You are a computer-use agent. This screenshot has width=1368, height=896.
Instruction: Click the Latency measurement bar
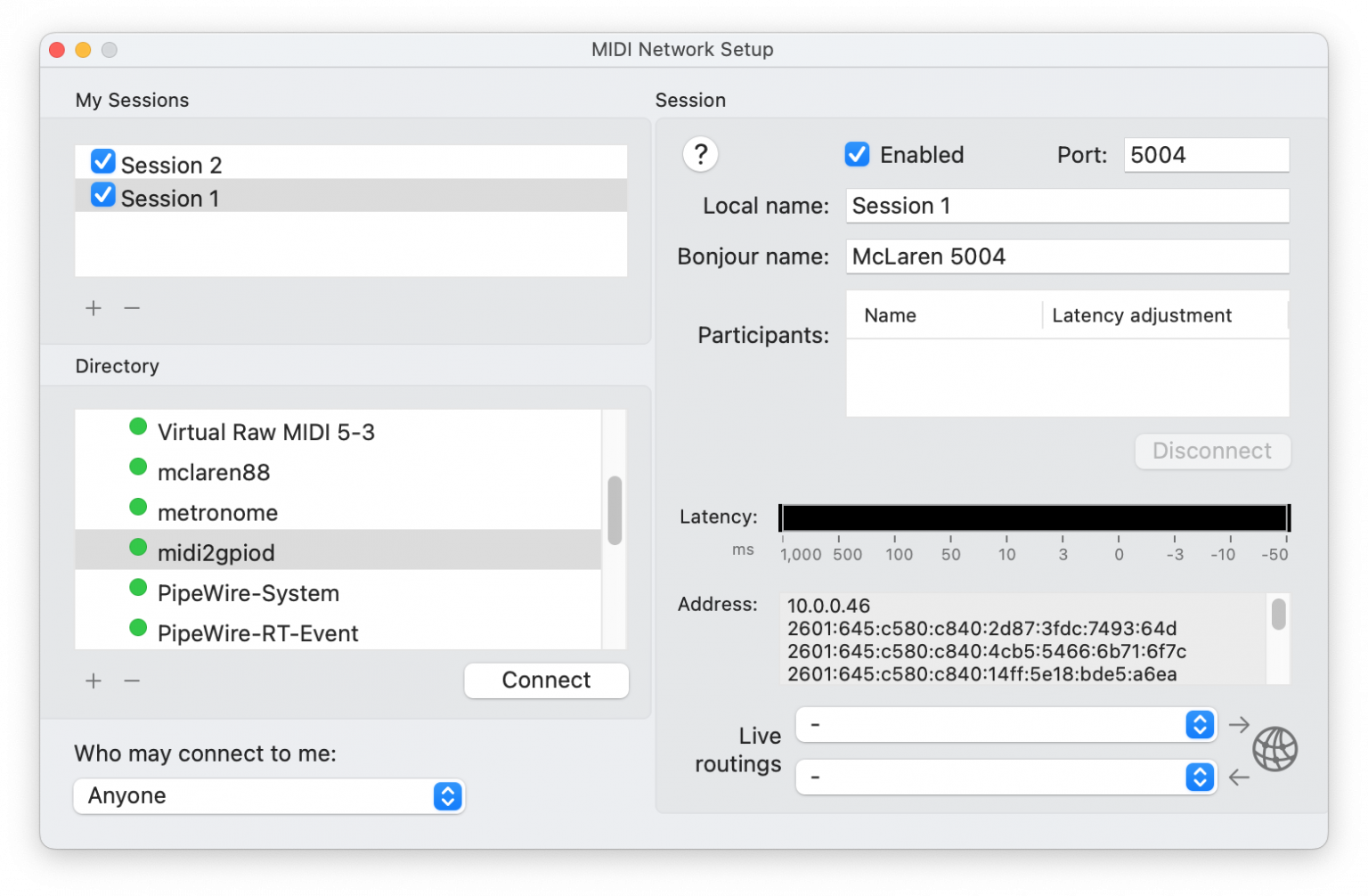pos(1033,517)
